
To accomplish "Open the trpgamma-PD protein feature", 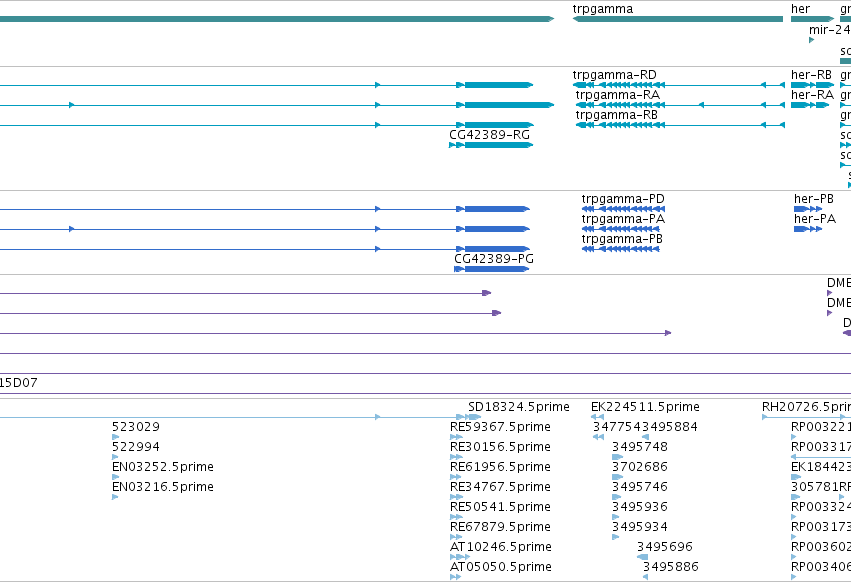I will click(623, 208).
